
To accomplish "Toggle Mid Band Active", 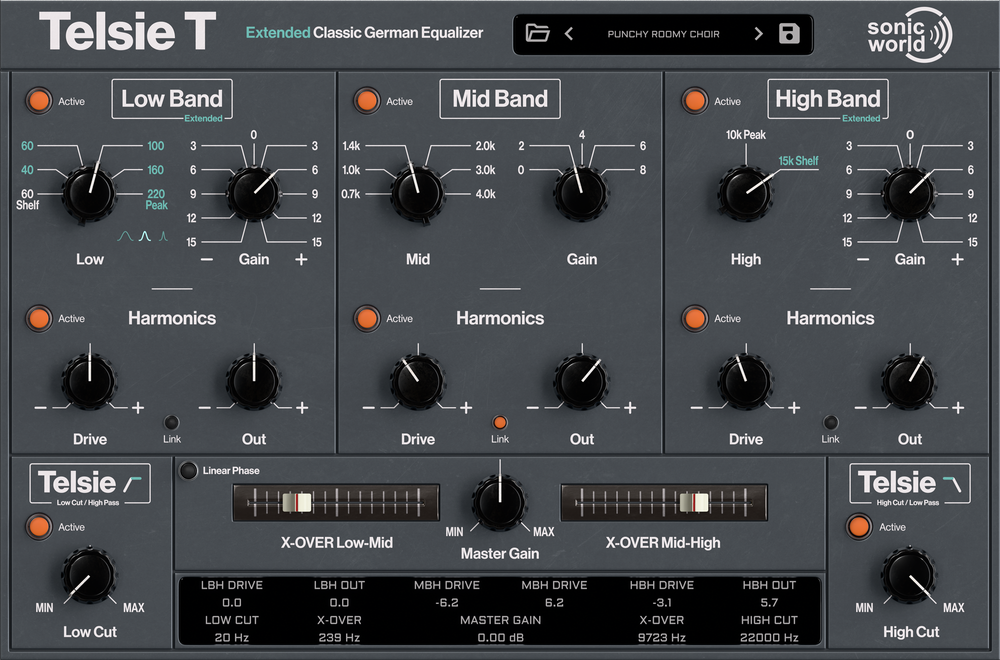I will click(x=366, y=100).
